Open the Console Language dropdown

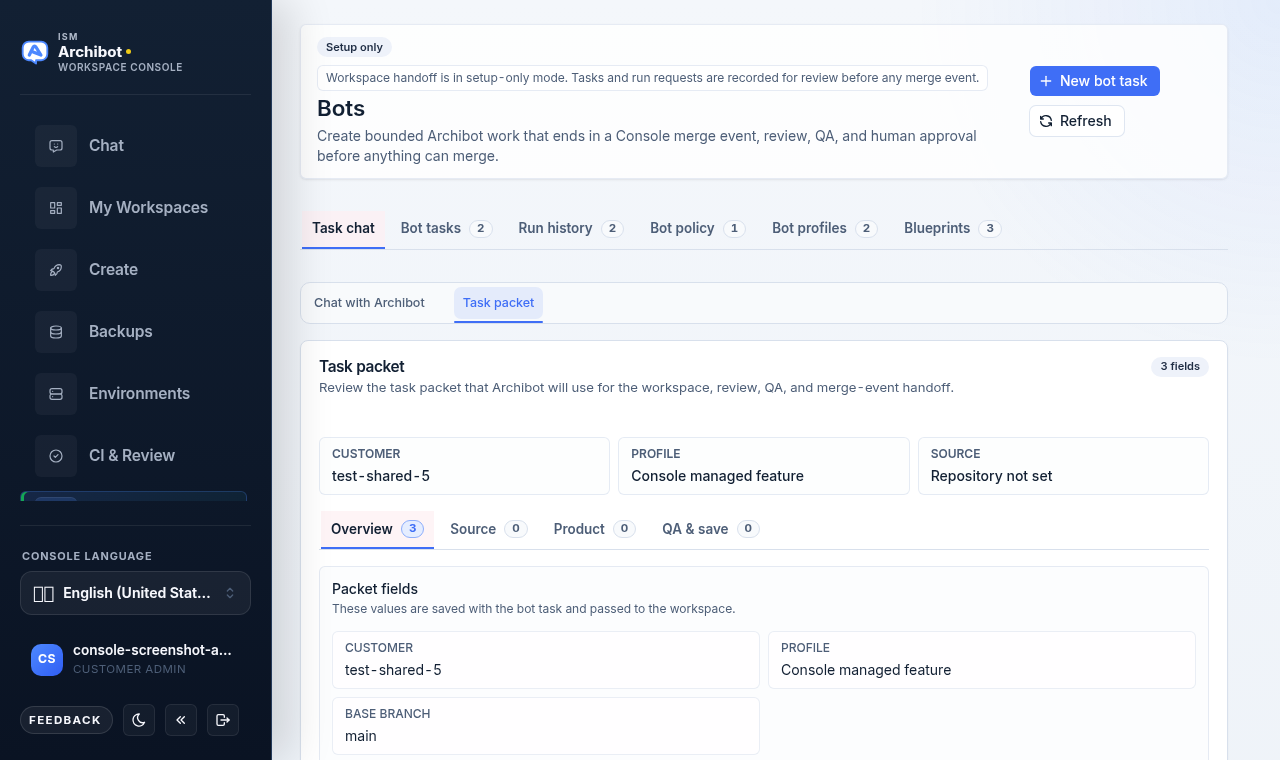(x=135, y=593)
